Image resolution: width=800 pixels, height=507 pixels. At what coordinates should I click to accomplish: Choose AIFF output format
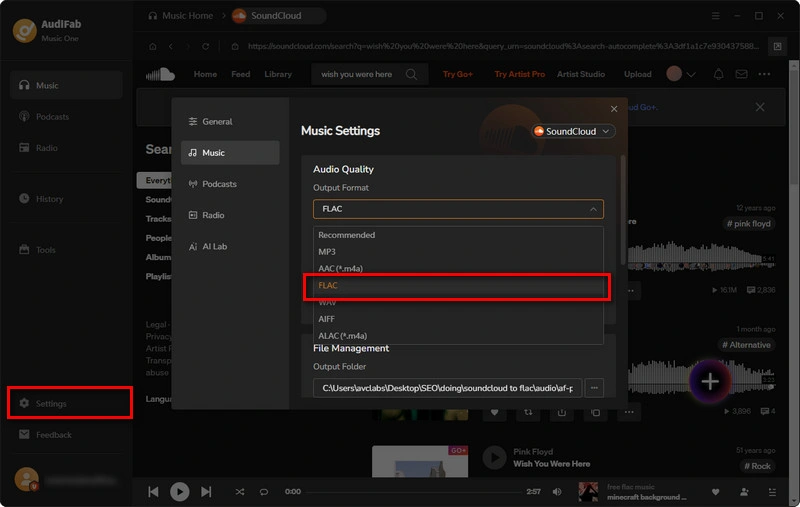click(x=458, y=319)
